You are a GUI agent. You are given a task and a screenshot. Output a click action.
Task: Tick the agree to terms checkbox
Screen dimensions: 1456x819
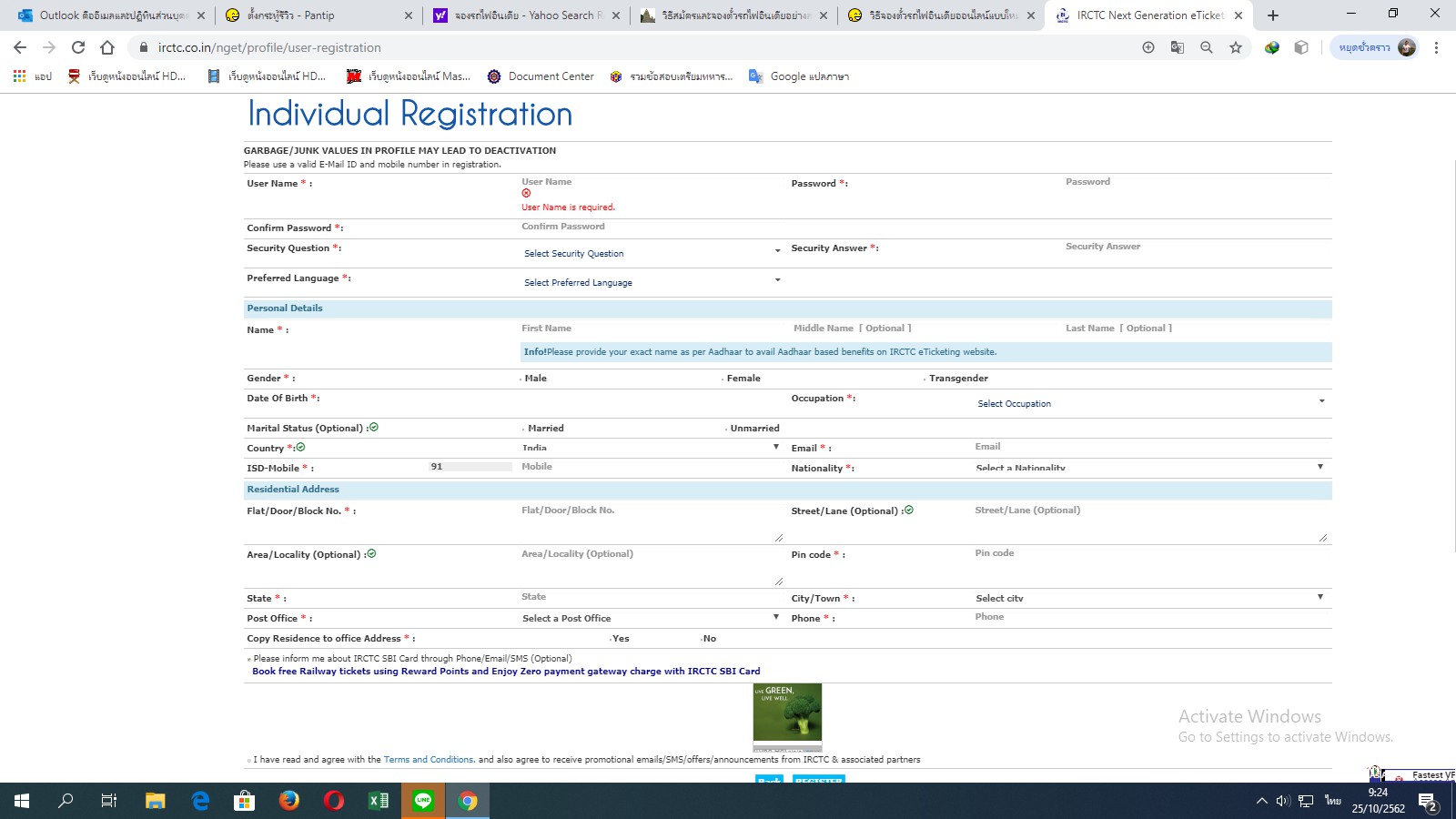pyautogui.click(x=248, y=761)
